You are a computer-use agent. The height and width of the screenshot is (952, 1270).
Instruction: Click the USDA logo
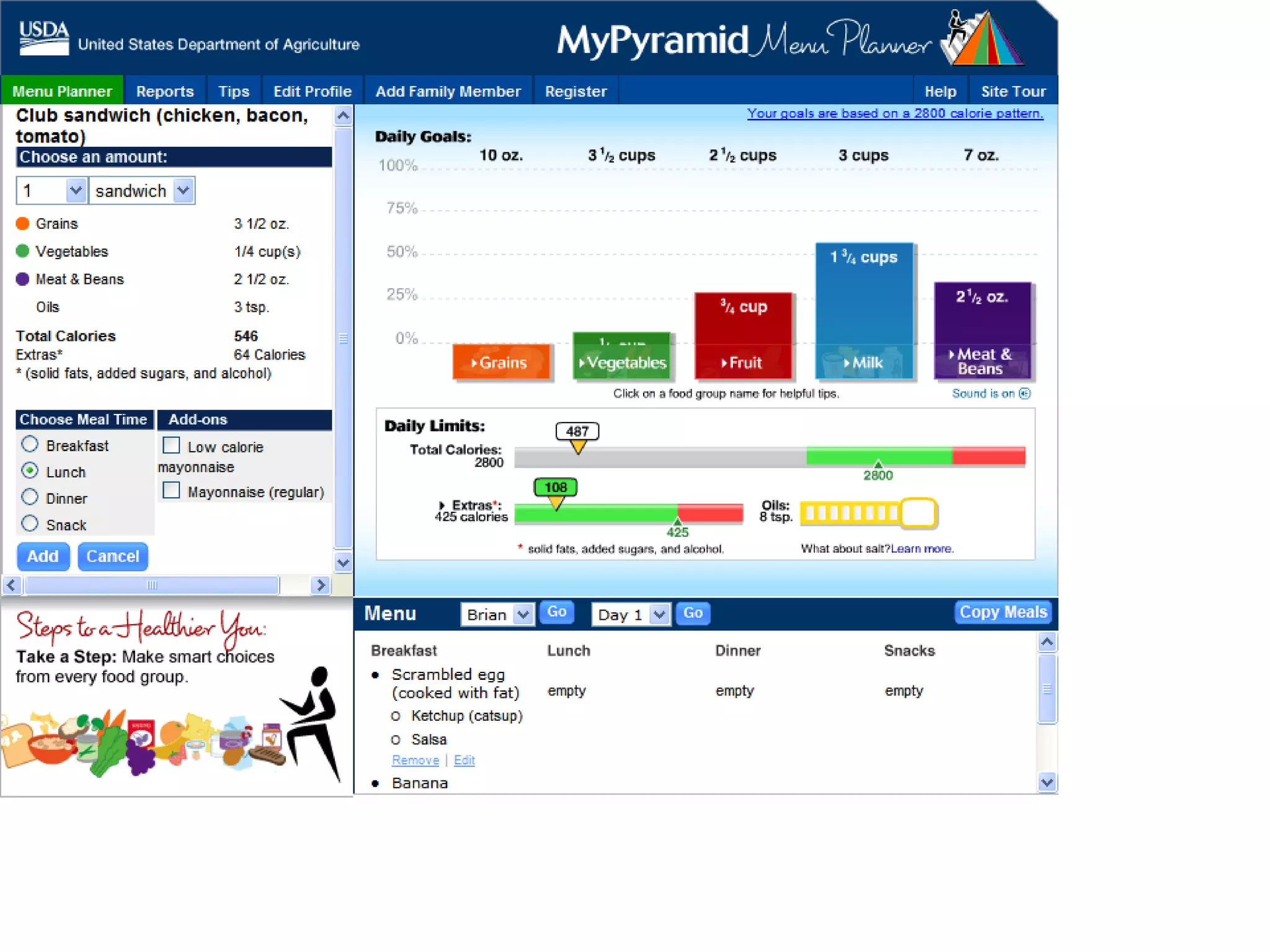click(x=43, y=38)
